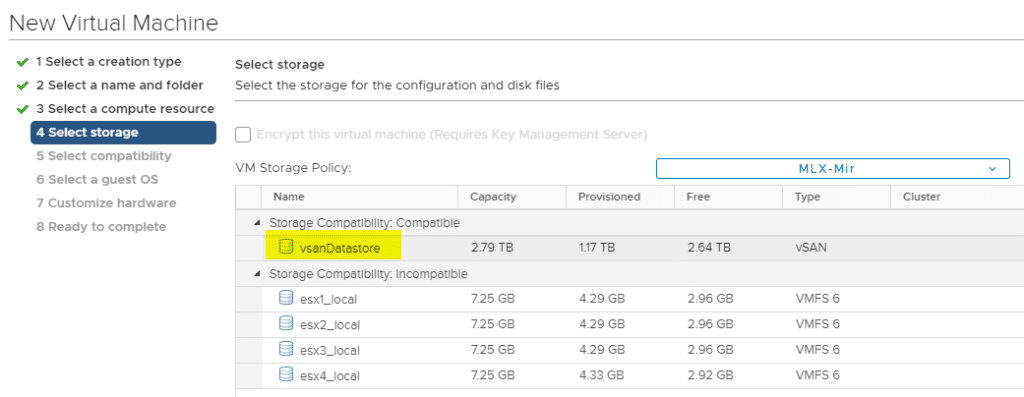Sort datastores by Free column header

[698, 197]
